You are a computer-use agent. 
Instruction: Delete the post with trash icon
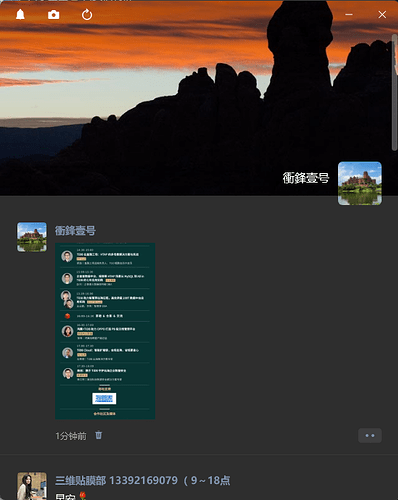point(99,435)
